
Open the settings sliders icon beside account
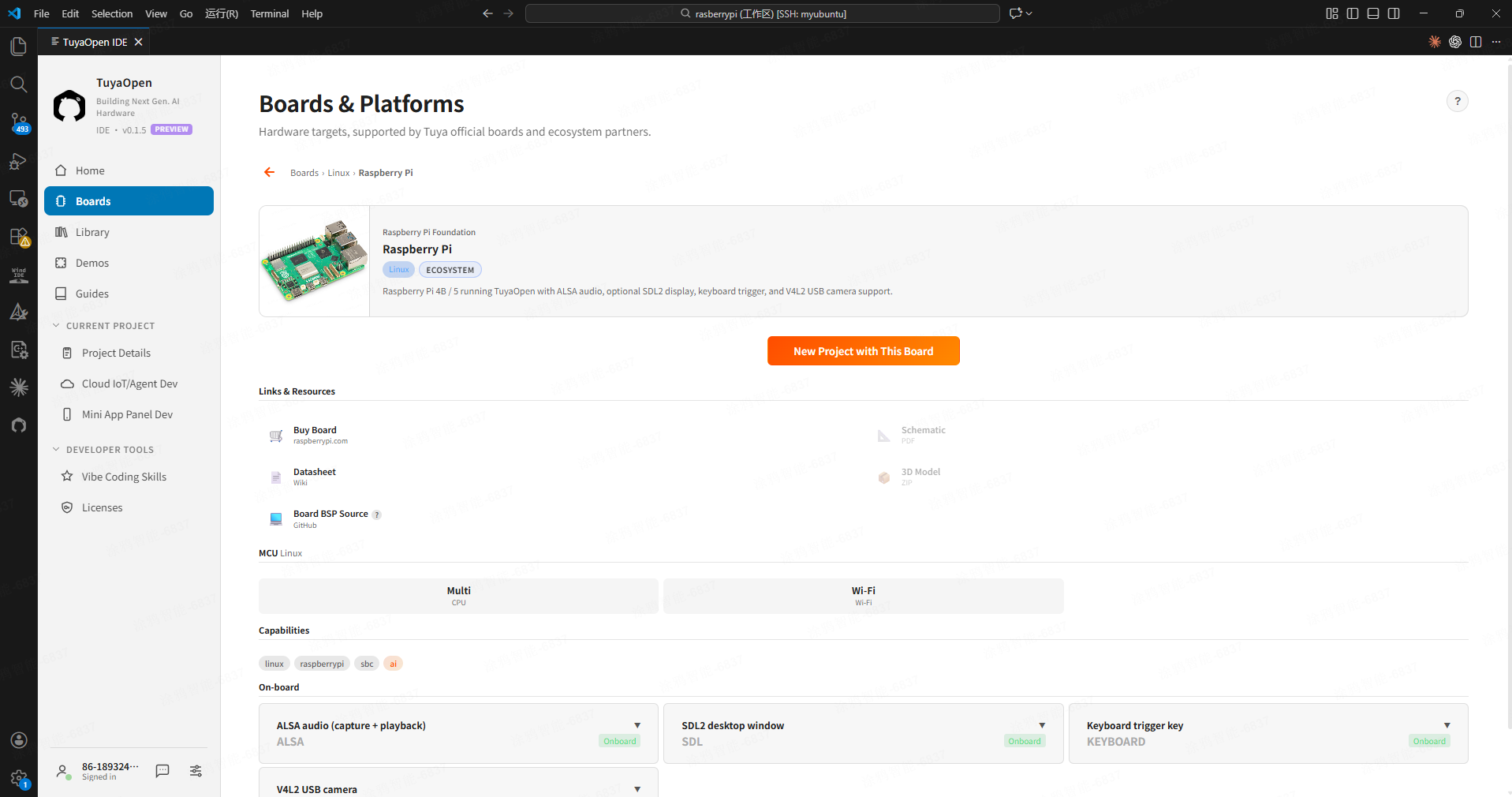pos(196,771)
